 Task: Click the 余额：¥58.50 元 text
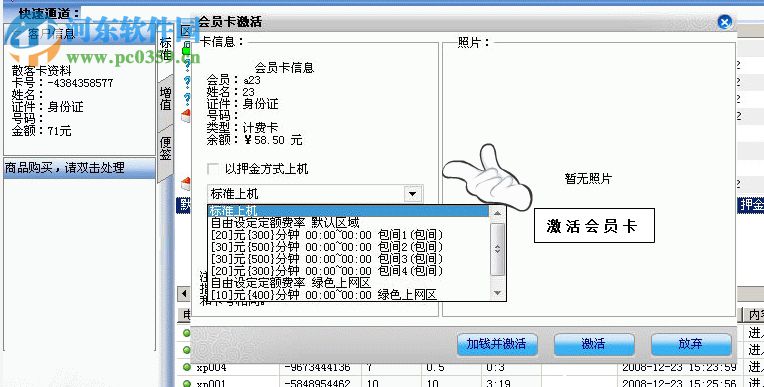point(254,140)
